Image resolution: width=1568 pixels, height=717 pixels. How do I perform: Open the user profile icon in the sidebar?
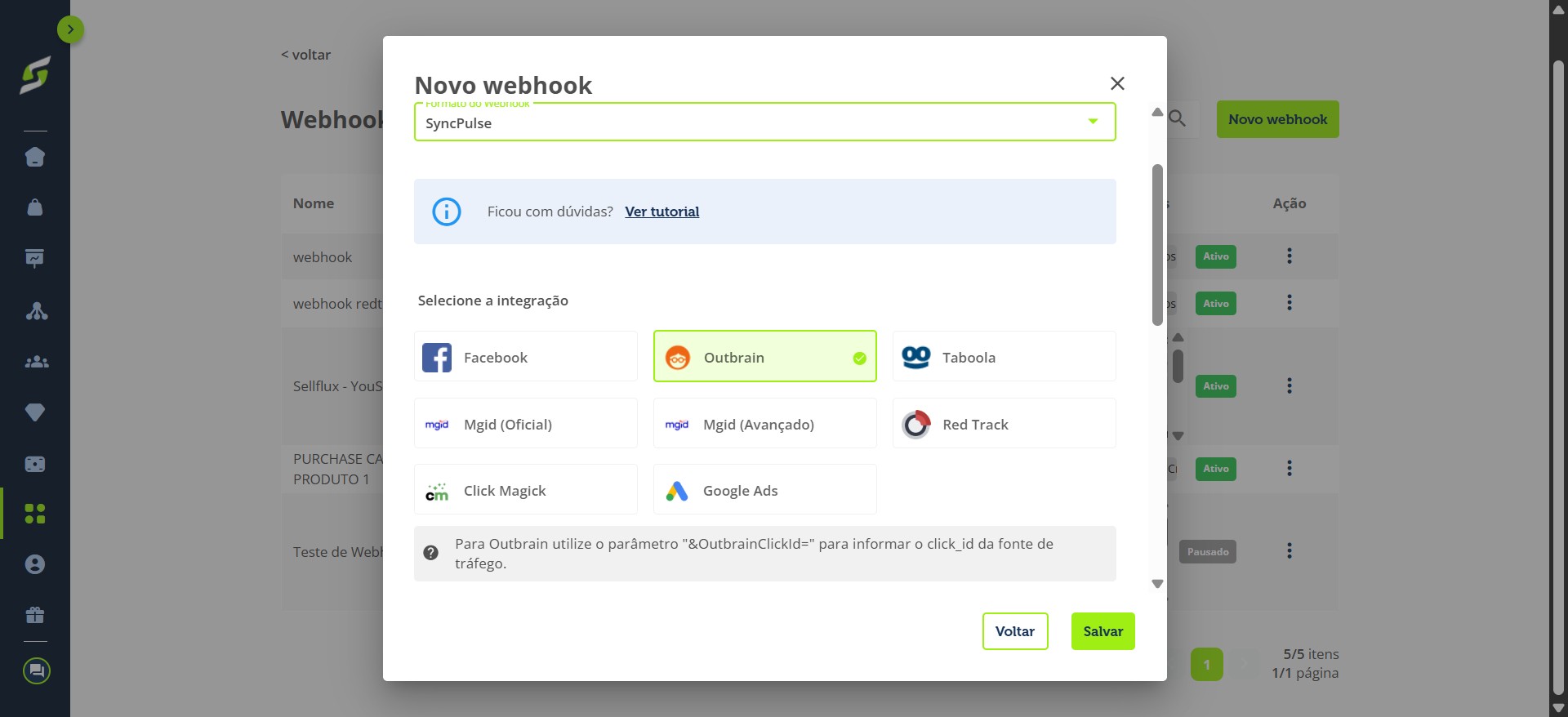(35, 564)
